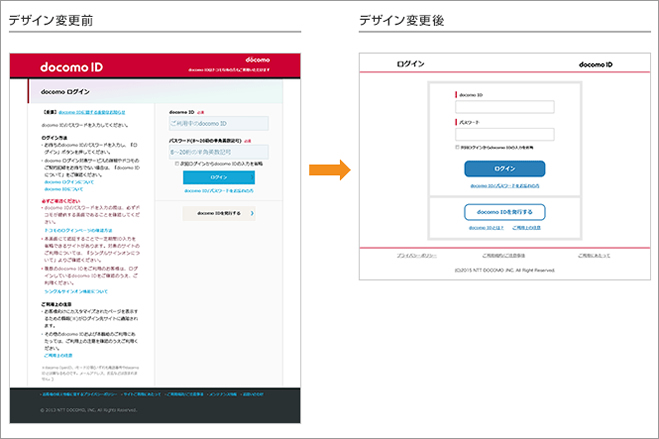Click the middle footer link in the new design

tap(503, 255)
